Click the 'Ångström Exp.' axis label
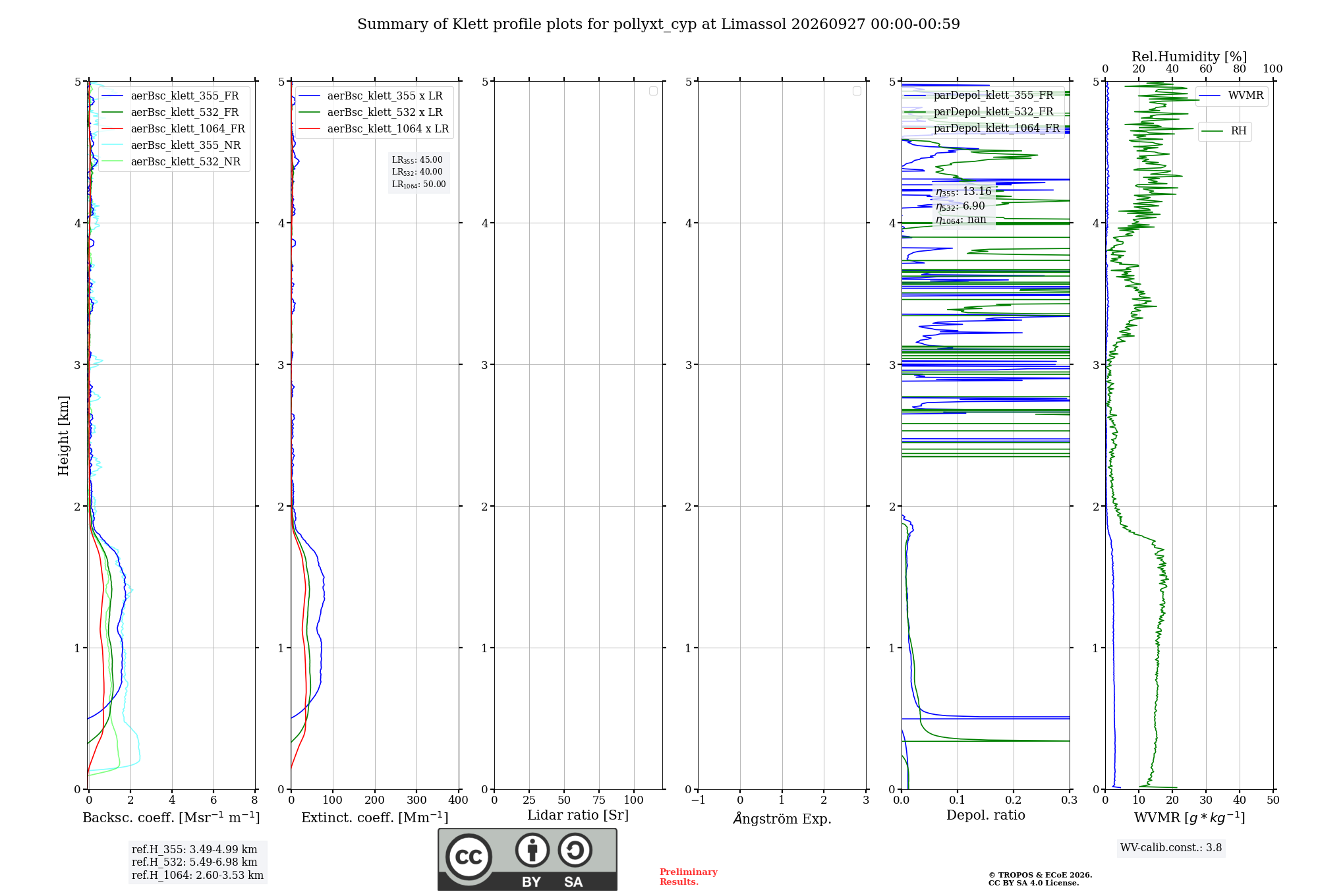The image size is (1318, 896). tap(782, 818)
